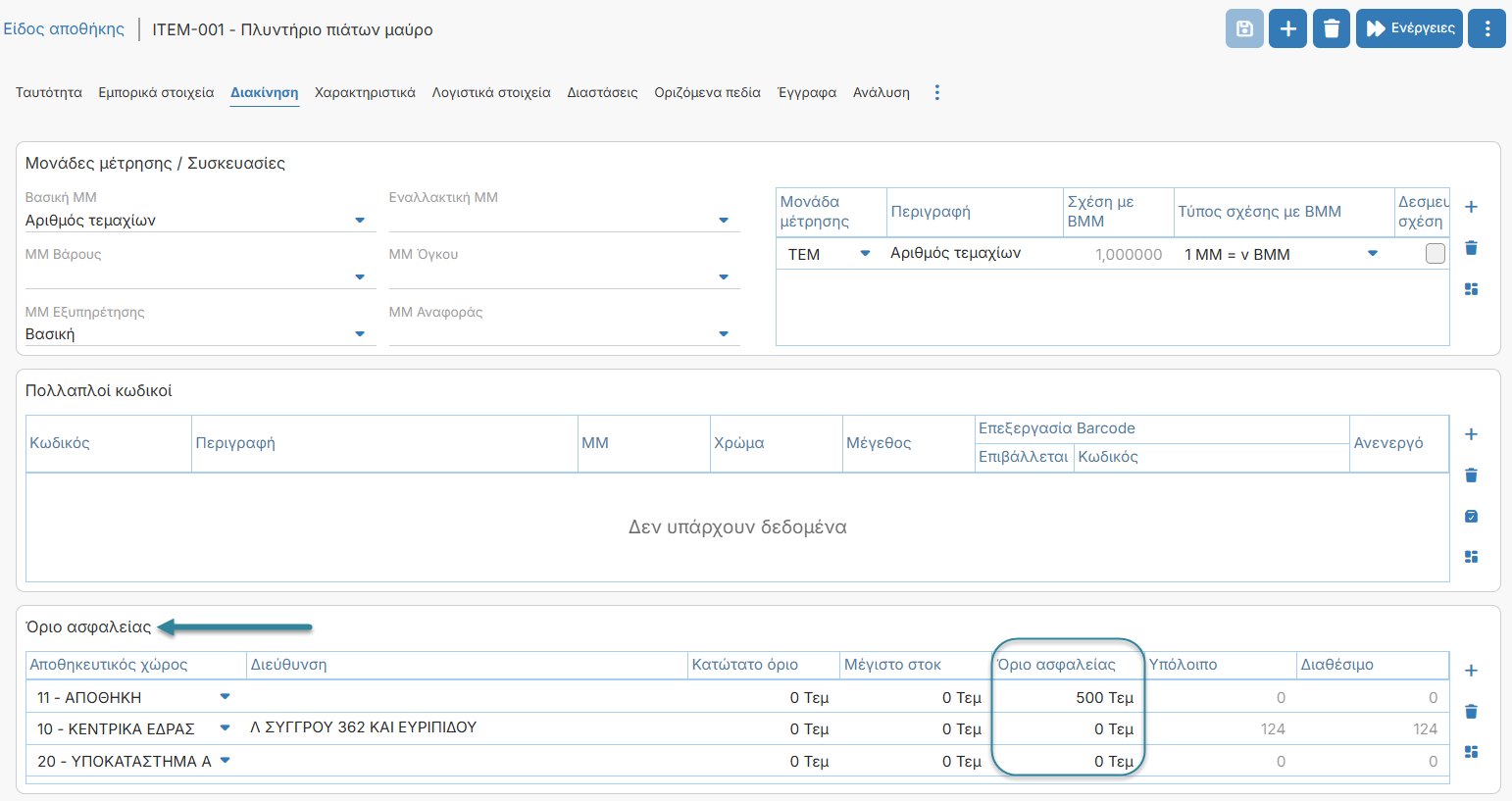Screen dimensions: 1512x801
Task: Add a row to units of measure grid
Action: tap(1471, 207)
